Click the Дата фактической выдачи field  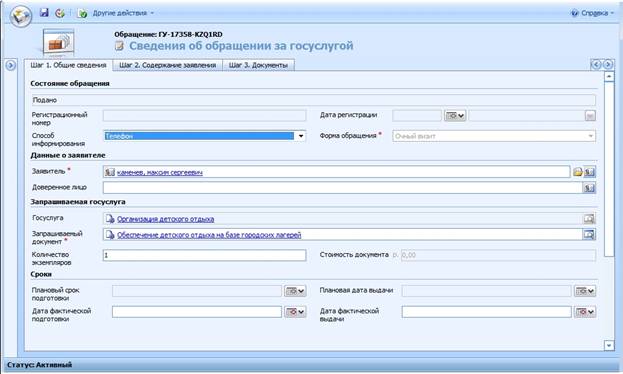pos(486,312)
